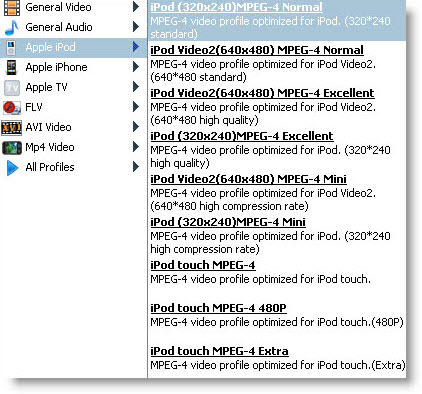The width and height of the screenshot is (422, 394).
Task: Click description '(640*480 high quality)'
Action: (204, 120)
